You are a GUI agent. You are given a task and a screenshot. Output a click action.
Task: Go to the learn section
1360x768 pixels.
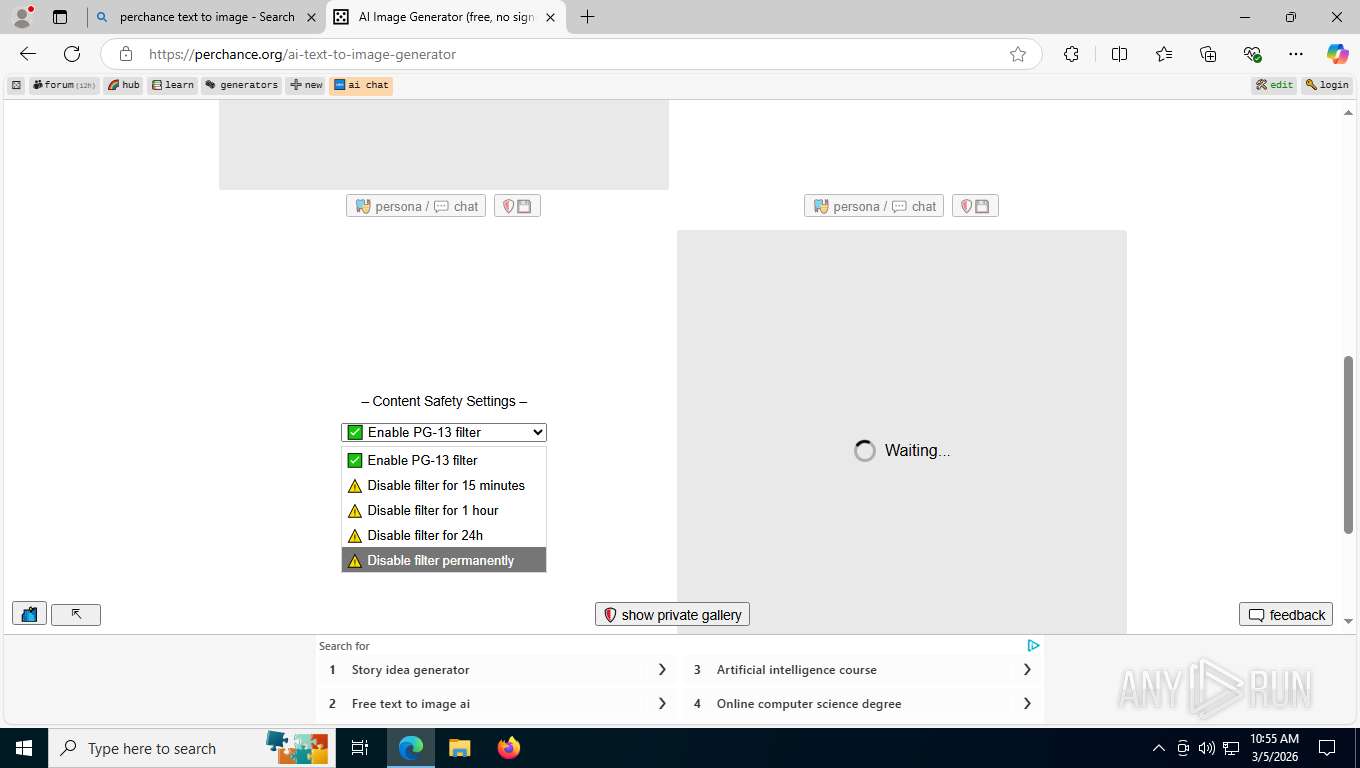(173, 85)
